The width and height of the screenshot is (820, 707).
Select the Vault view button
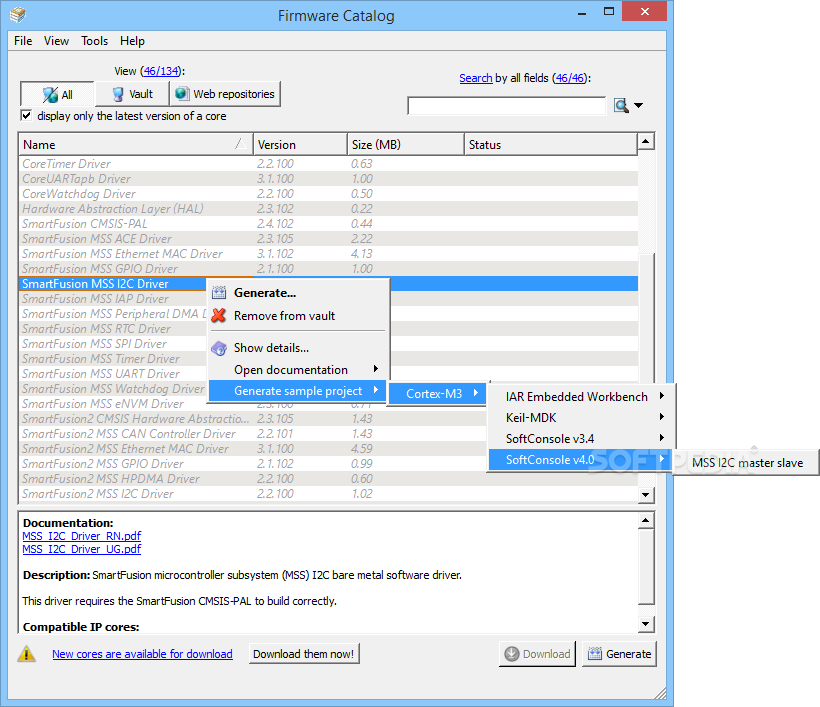[x=132, y=94]
